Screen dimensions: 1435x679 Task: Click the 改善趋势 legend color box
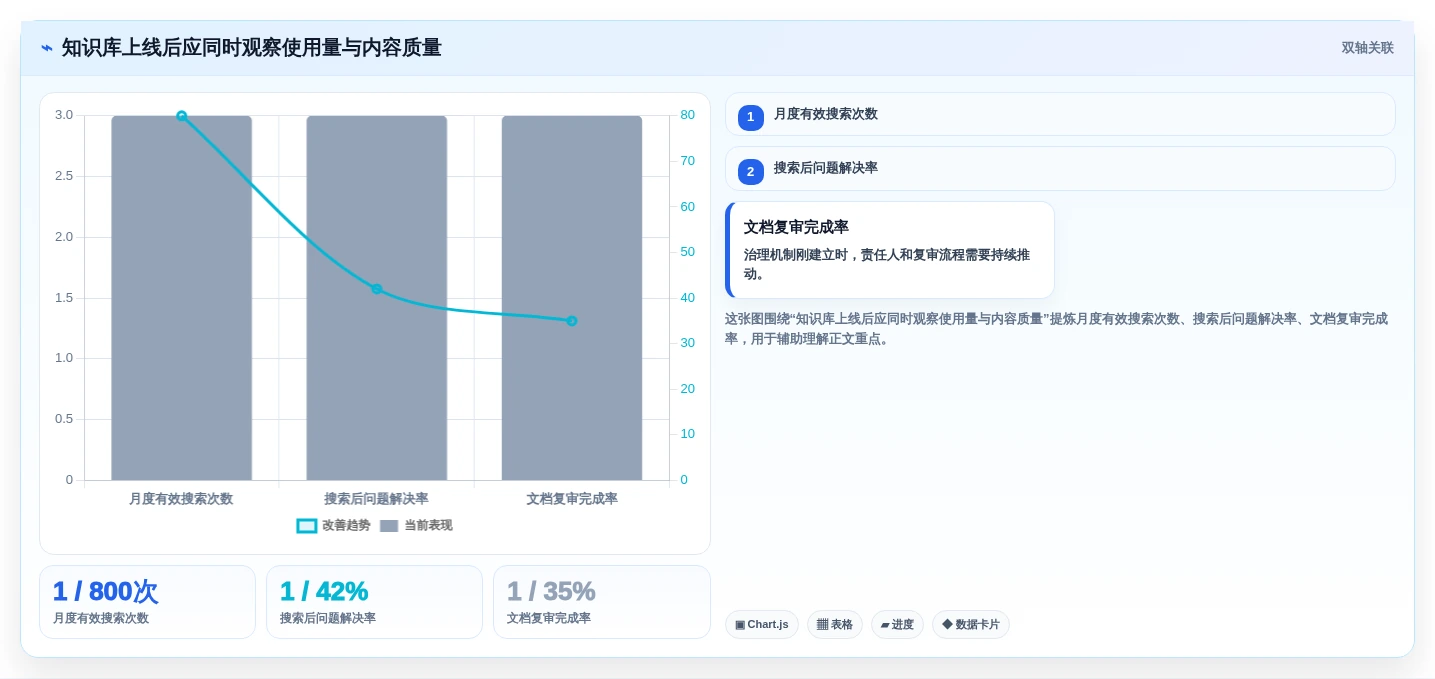click(307, 525)
